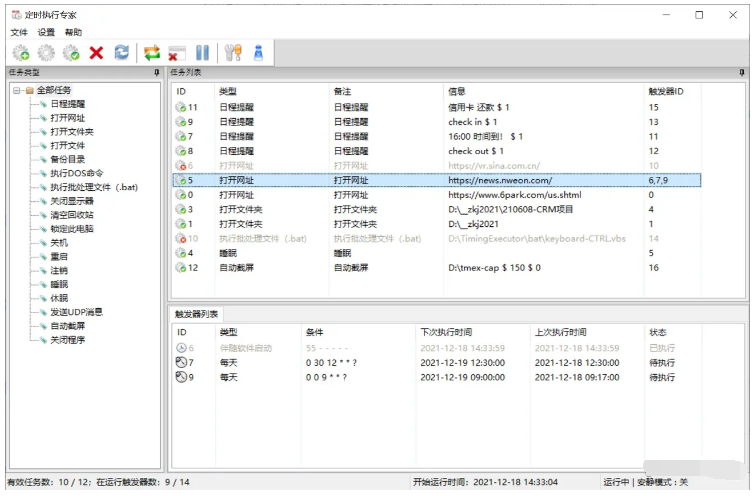Click pin icon of 任务类型 panel
This screenshot has width=754, height=496.
[x=156, y=73]
